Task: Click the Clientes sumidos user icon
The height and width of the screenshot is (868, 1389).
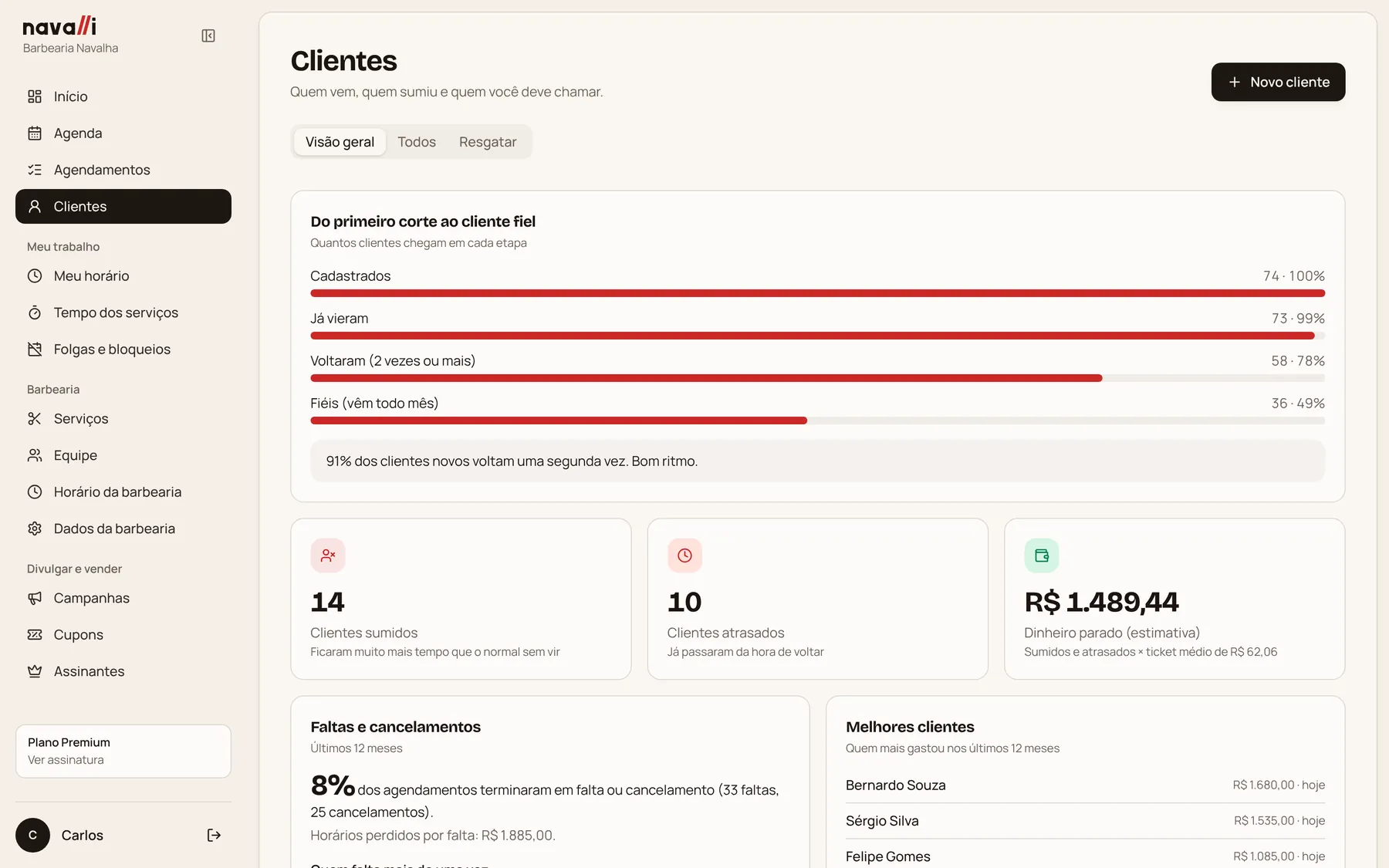Action: pos(328,556)
